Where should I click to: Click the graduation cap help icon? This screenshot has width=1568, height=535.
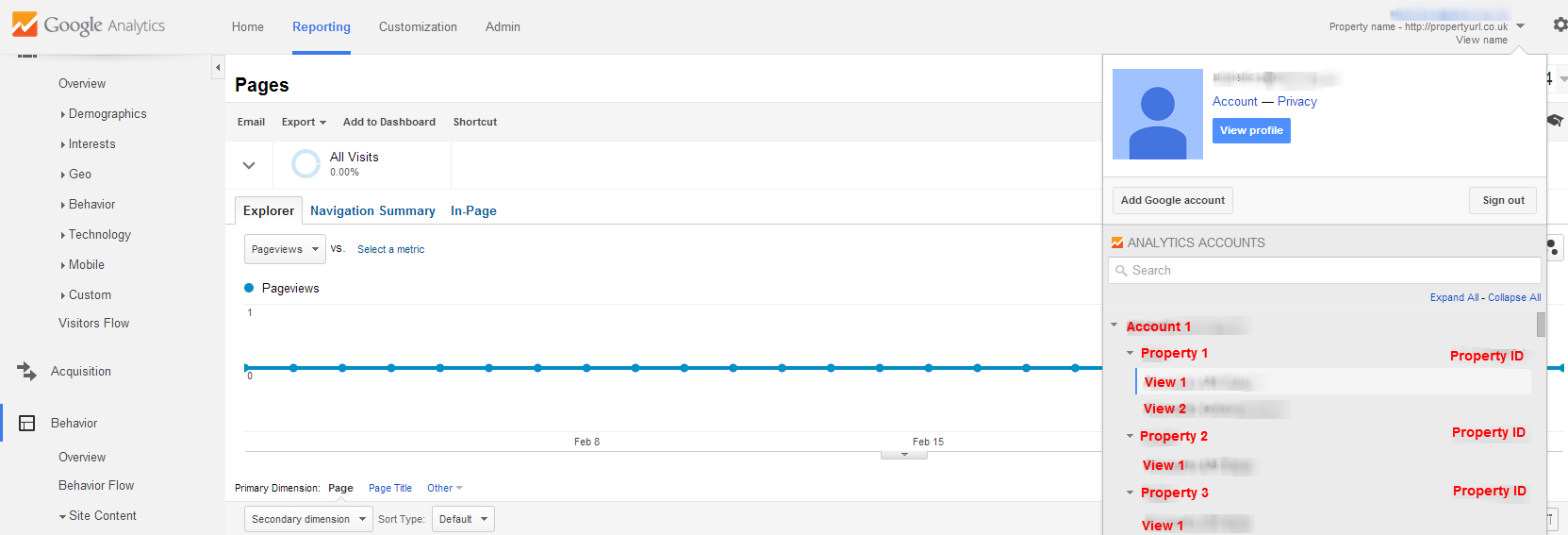[x=1555, y=121]
